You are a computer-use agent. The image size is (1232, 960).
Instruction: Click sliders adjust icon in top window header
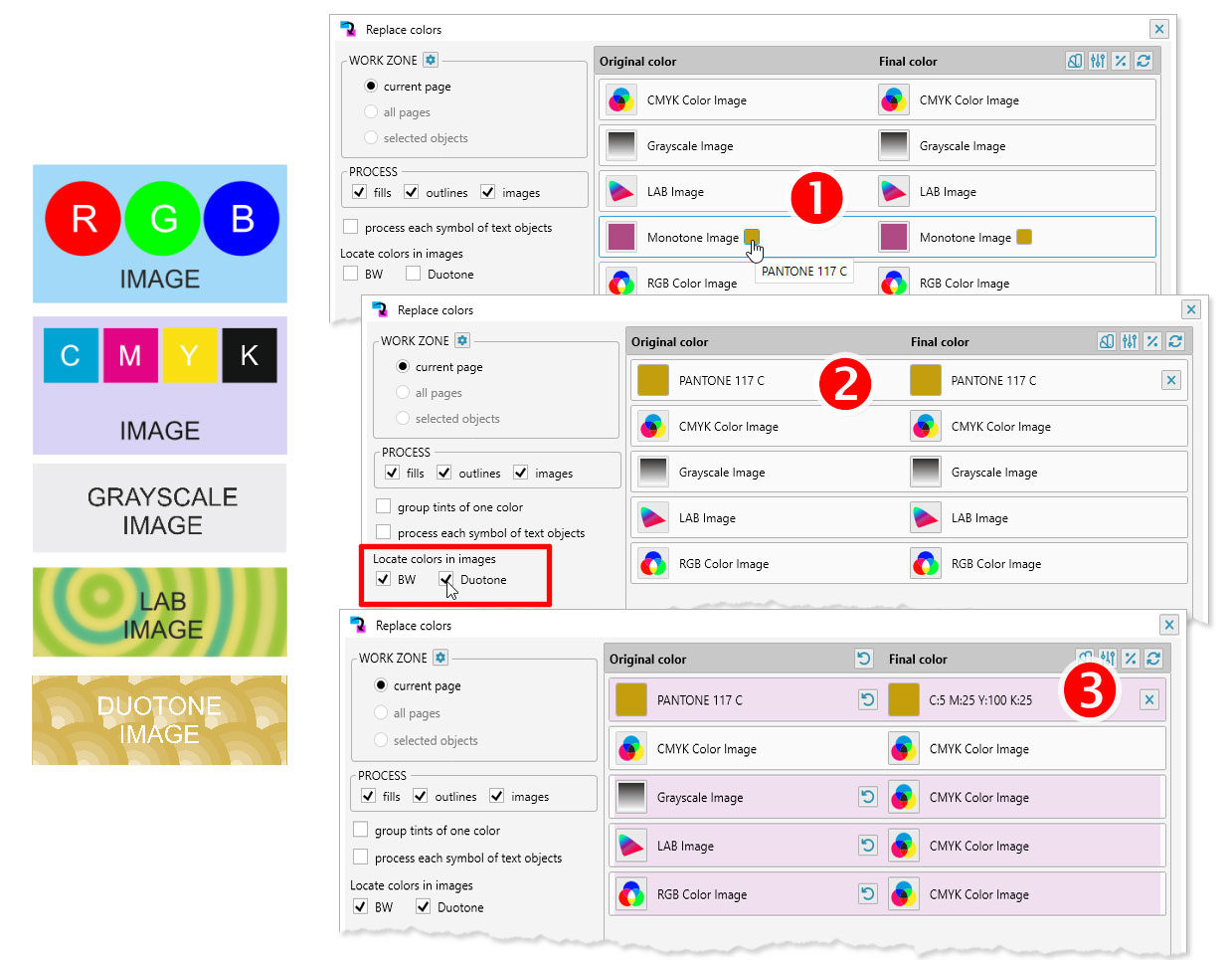(1098, 61)
